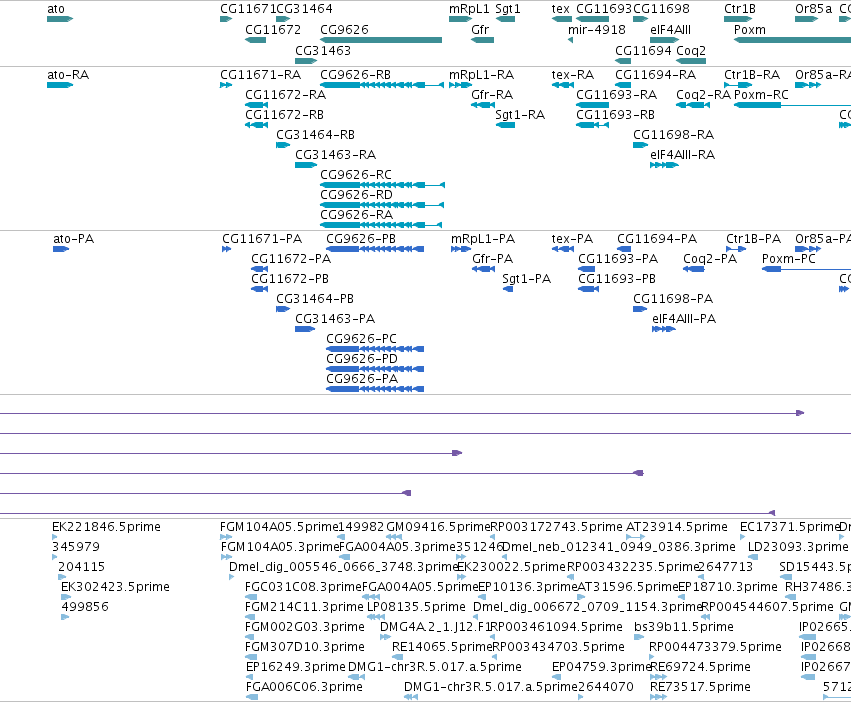Select the long CG9626 gene bar
This screenshot has height=702, width=851.
point(381,40)
